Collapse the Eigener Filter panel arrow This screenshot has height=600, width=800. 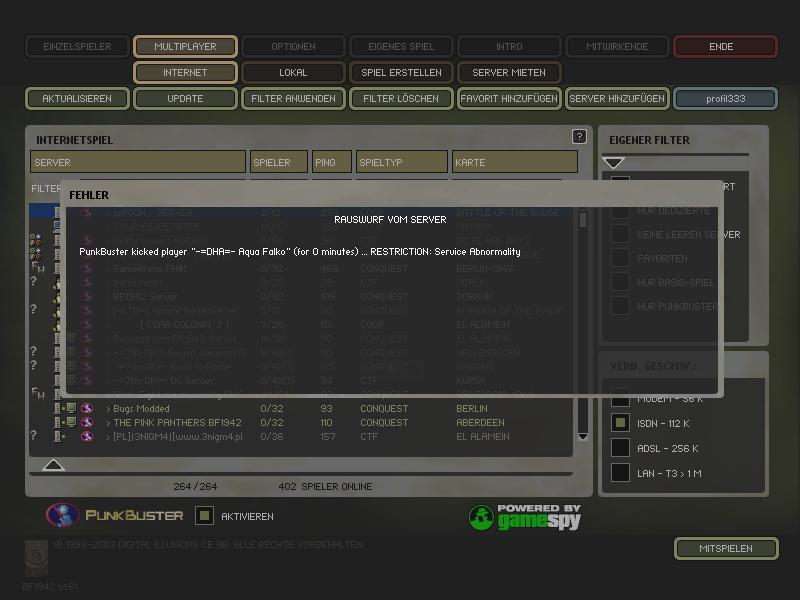point(613,162)
